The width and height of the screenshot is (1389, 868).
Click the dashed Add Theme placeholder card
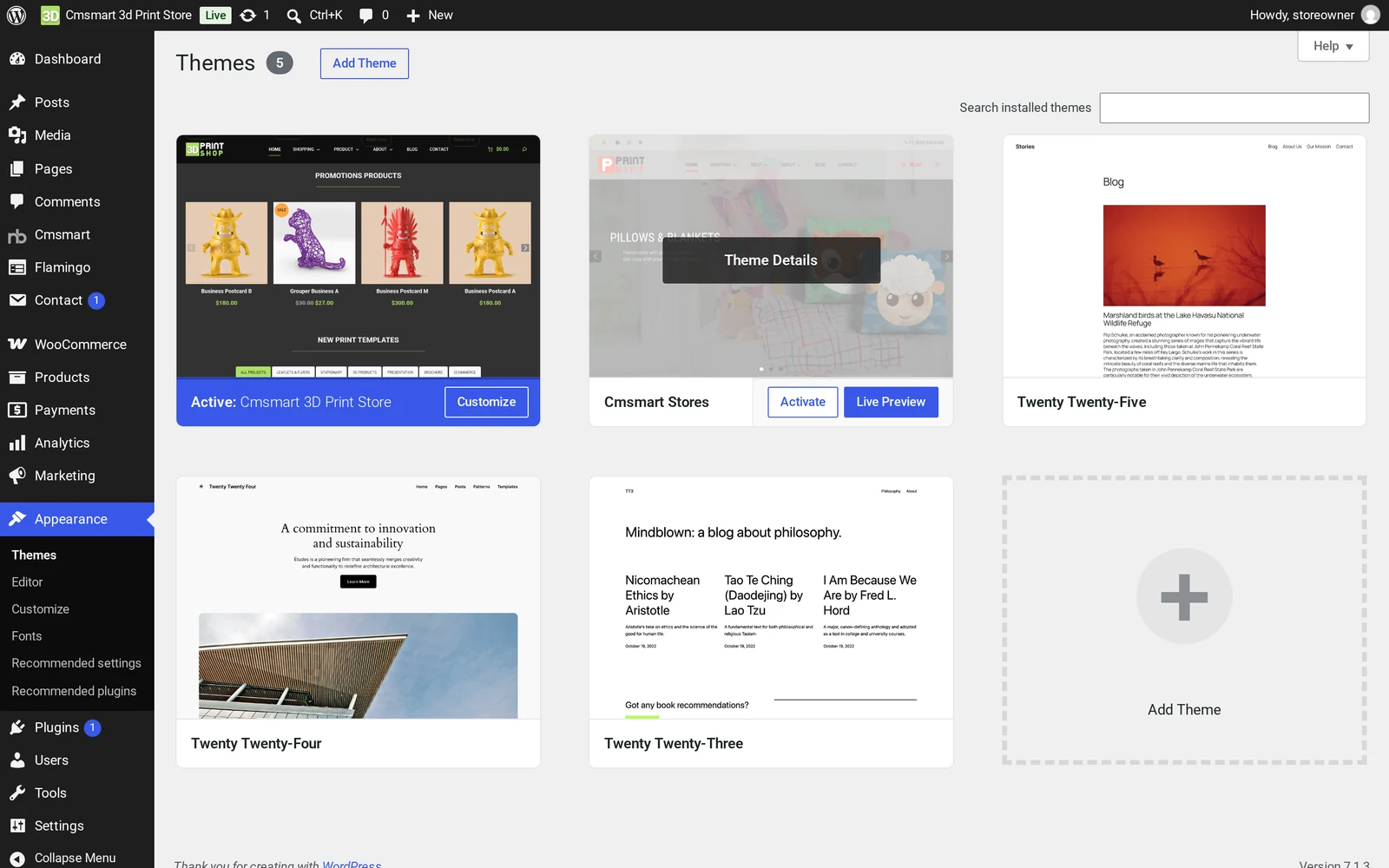[x=1184, y=620]
